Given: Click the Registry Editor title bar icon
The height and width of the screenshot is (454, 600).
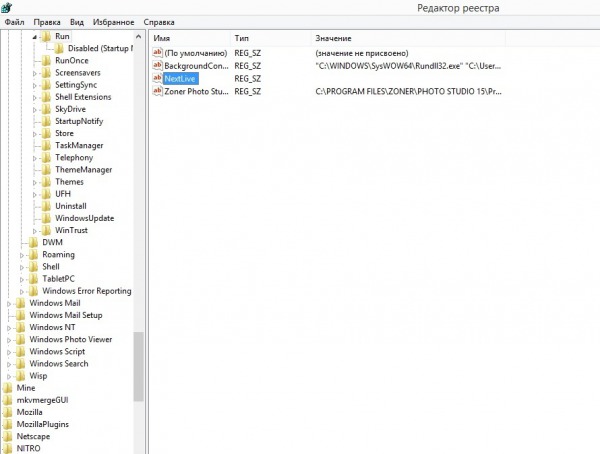Looking at the screenshot, I should [7, 7].
